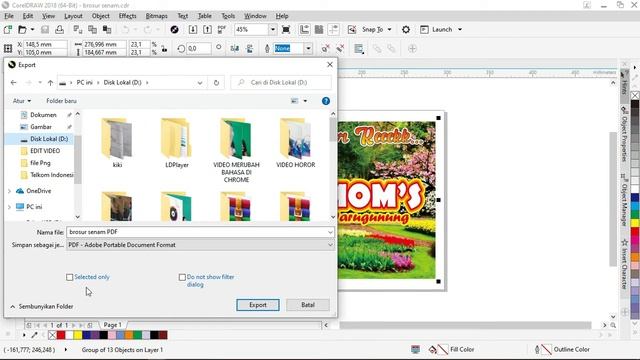The height and width of the screenshot is (360, 640).
Task: Open the Window menu
Action: pyautogui.click(x=255, y=16)
